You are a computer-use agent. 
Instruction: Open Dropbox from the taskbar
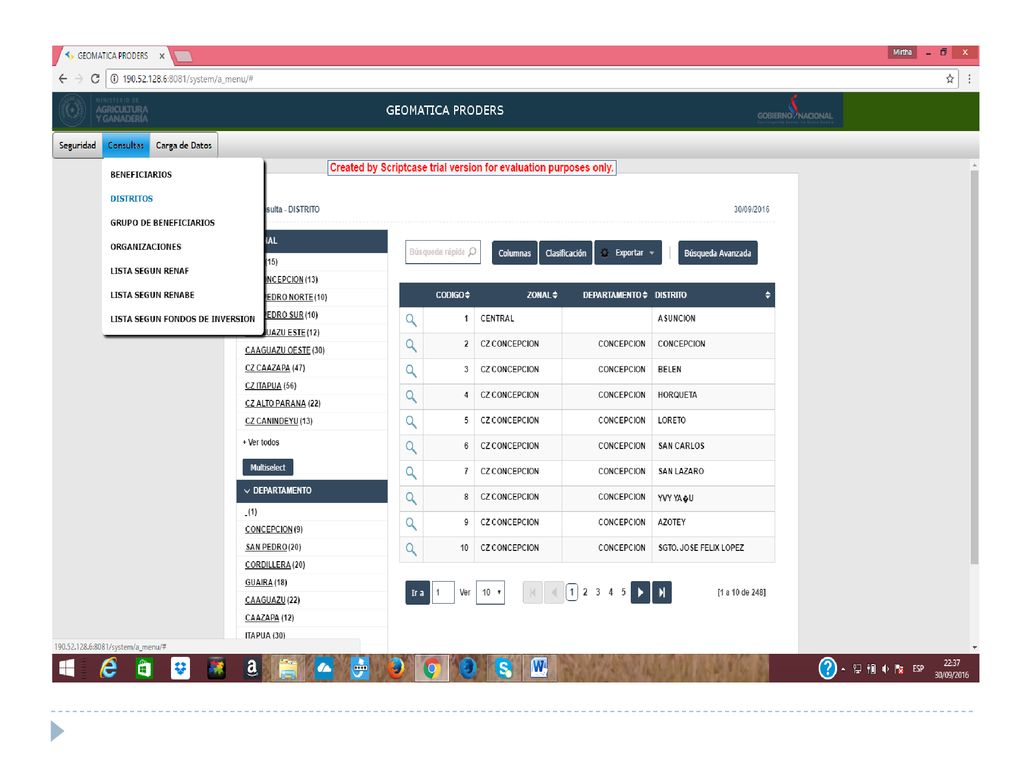click(x=180, y=668)
